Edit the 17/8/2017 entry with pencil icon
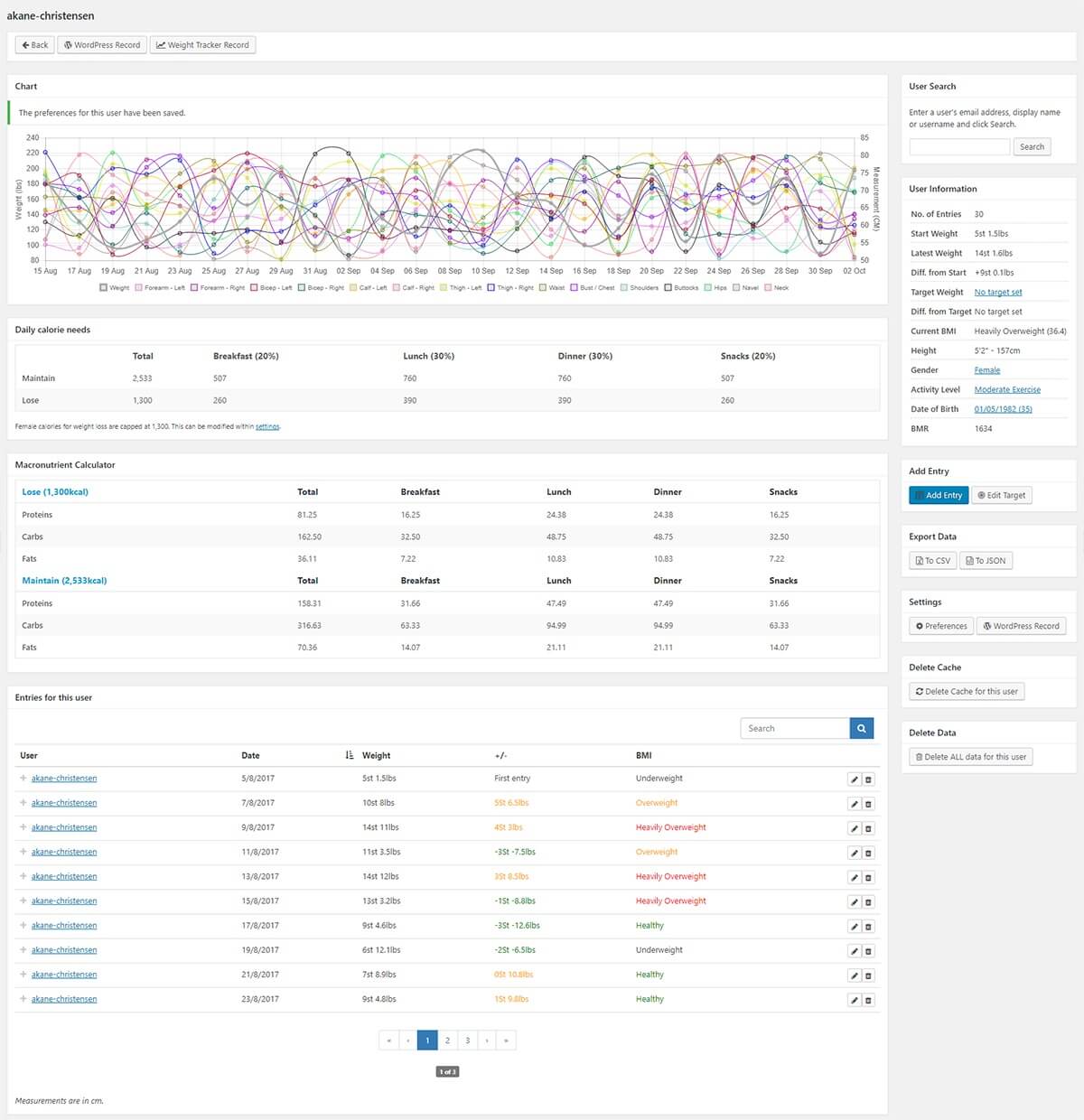Viewport: 1084px width, 1120px height. [x=854, y=927]
